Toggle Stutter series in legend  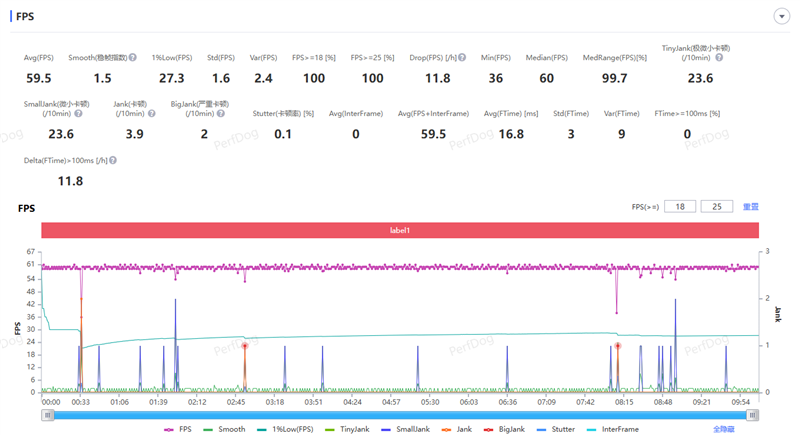point(556,429)
